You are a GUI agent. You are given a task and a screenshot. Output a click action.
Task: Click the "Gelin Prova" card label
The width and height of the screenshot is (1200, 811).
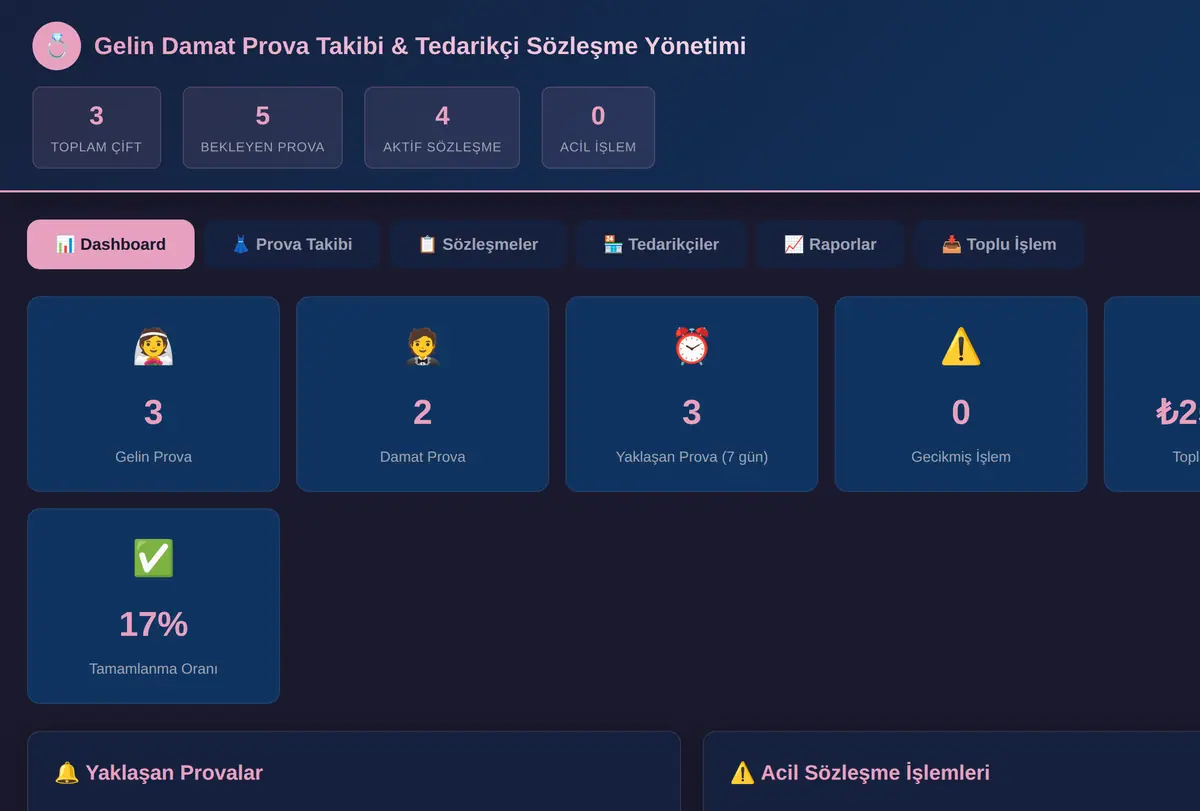pyautogui.click(x=153, y=457)
